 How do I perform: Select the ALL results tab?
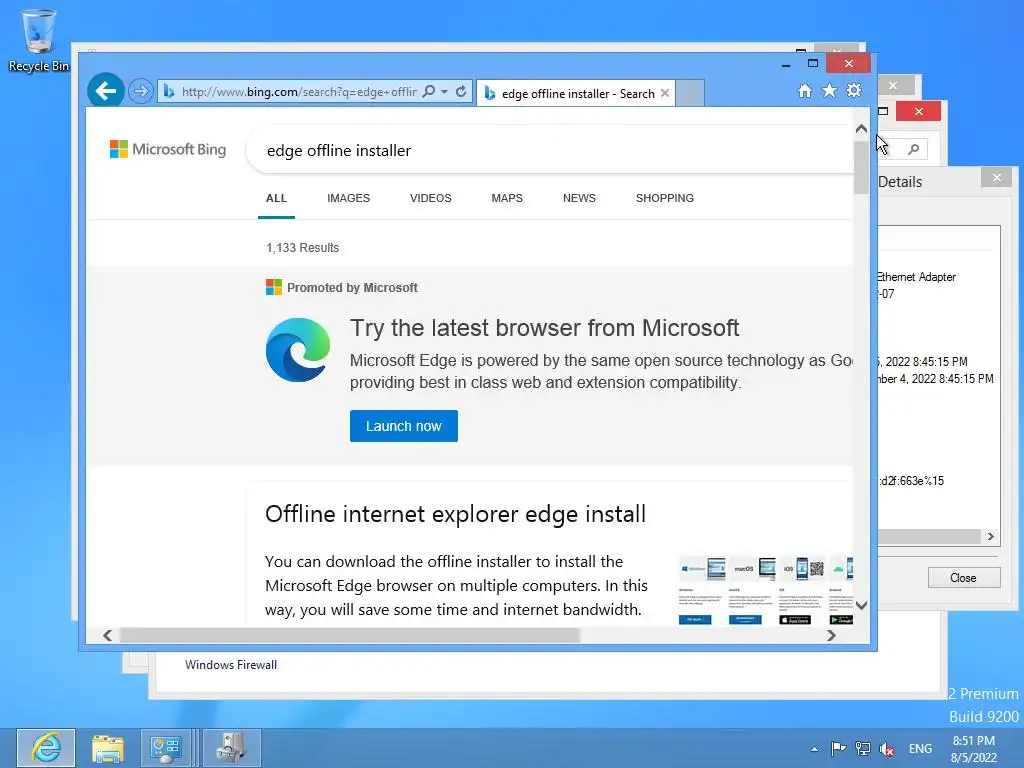(x=276, y=198)
